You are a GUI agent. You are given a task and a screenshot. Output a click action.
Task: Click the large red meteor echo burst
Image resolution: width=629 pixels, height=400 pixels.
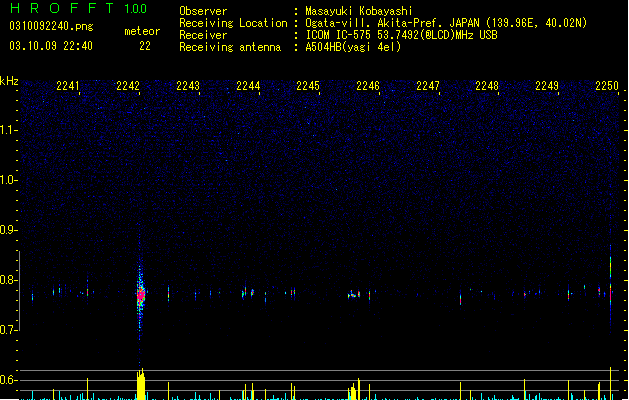pyautogui.click(x=140, y=295)
